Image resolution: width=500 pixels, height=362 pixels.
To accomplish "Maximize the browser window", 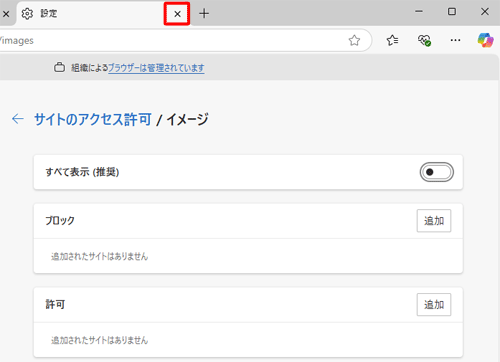I will (452, 12).
